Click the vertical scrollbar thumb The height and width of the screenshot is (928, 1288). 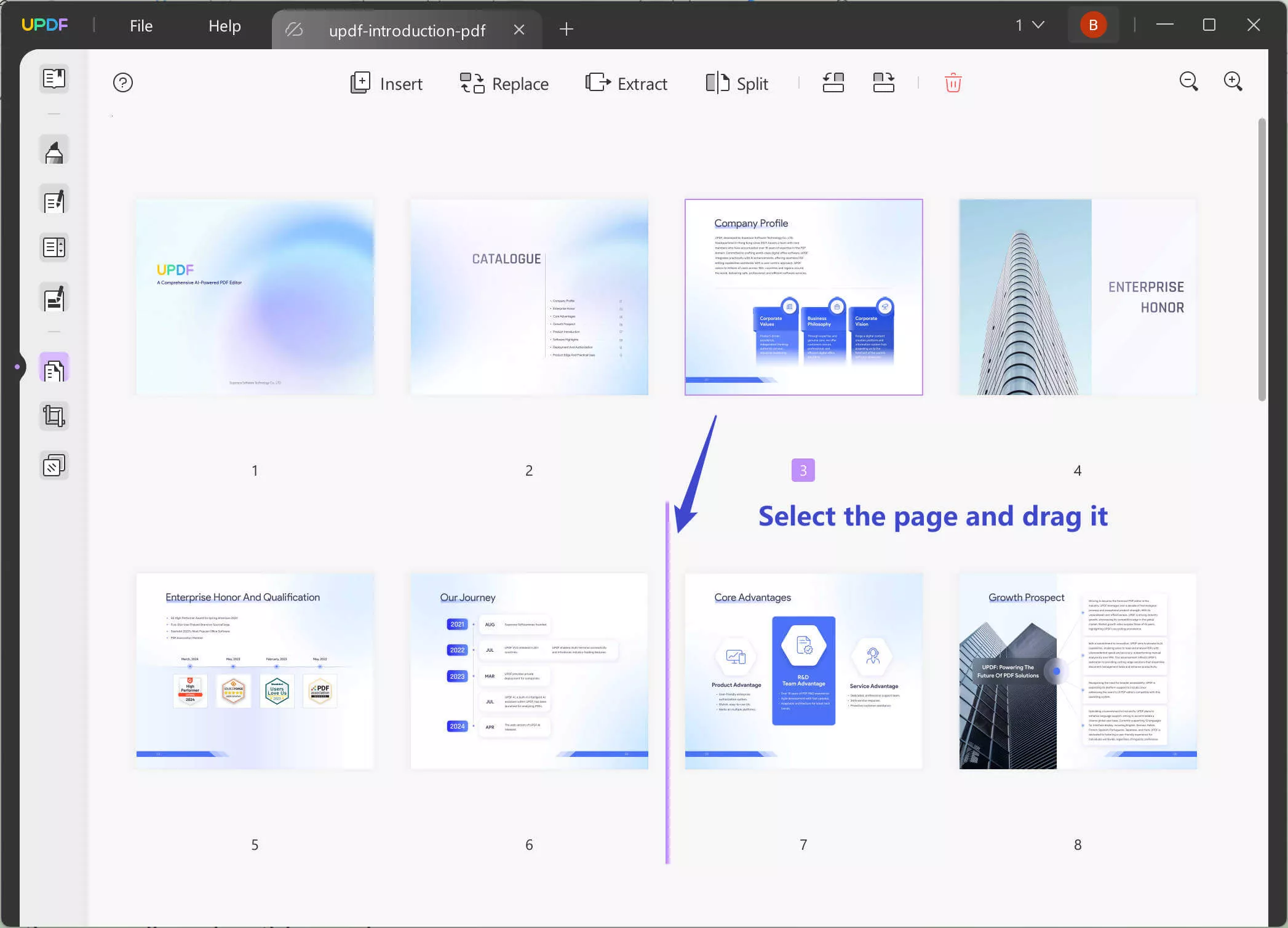pyautogui.click(x=1262, y=259)
